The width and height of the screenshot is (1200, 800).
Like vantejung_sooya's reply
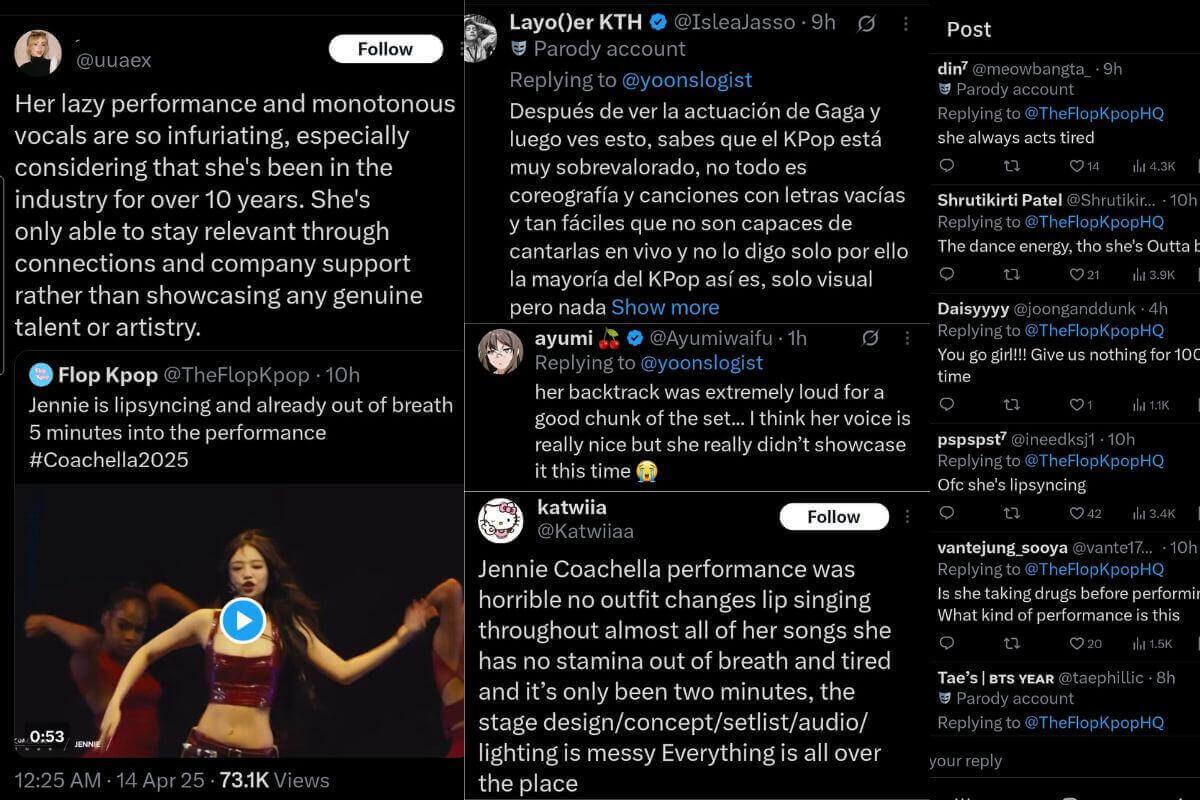pos(1076,643)
